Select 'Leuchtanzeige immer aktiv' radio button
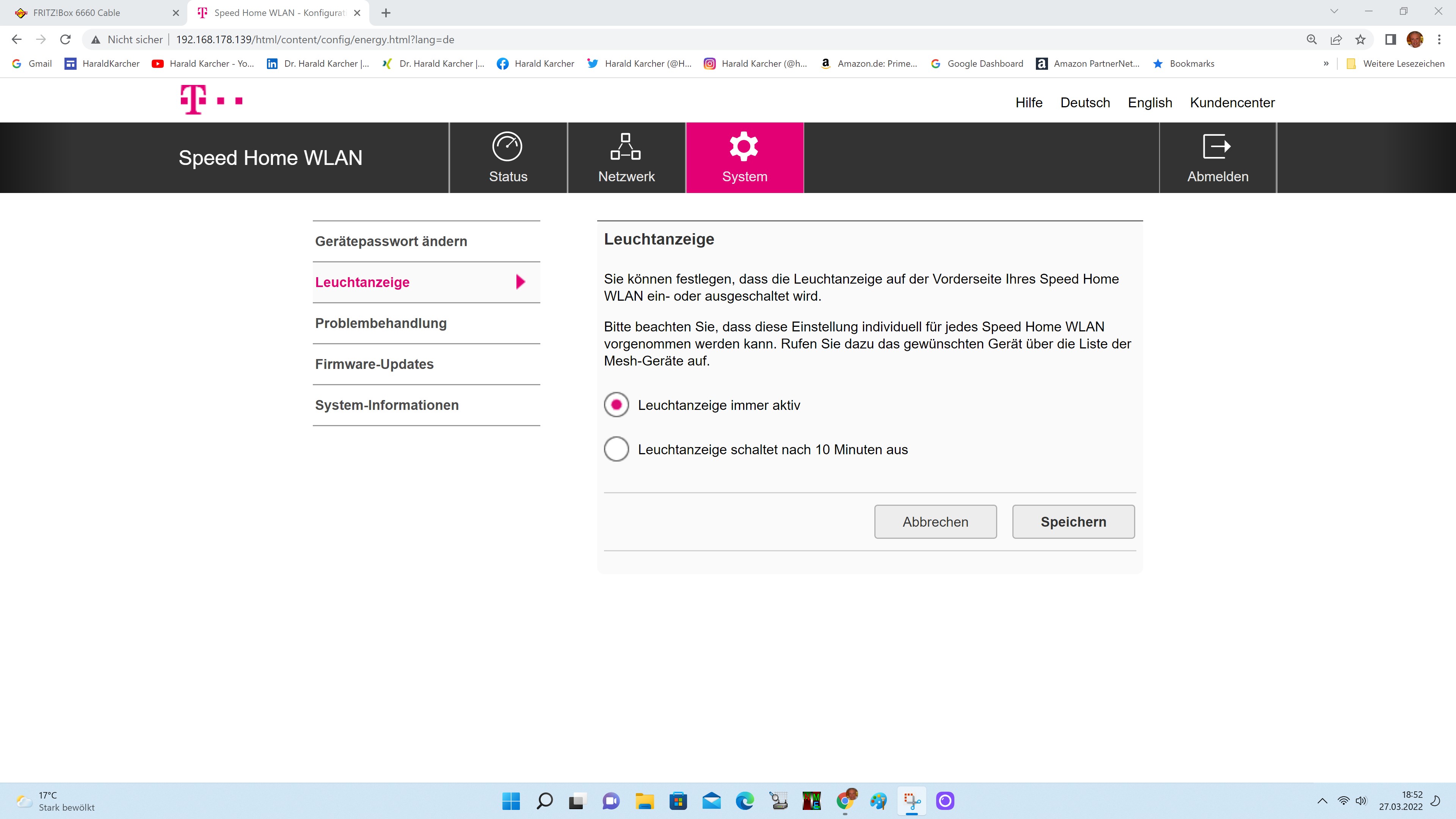This screenshot has width=1456, height=819. 616,405
